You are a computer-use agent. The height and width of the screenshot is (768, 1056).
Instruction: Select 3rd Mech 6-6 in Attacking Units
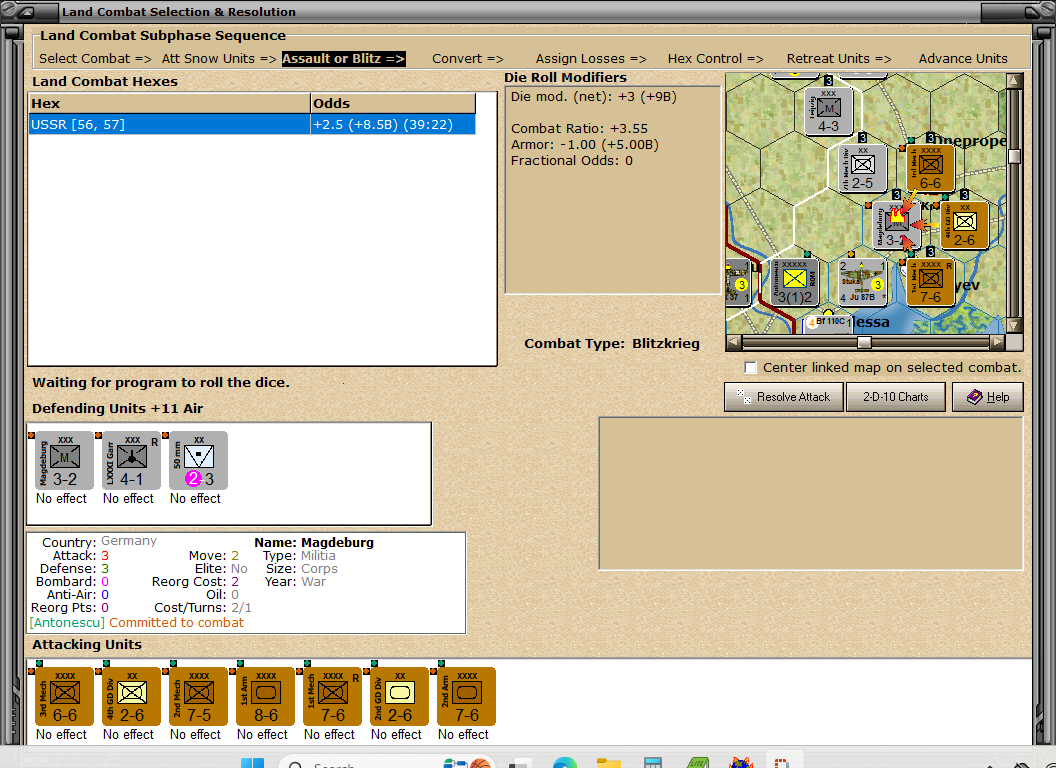click(65, 697)
